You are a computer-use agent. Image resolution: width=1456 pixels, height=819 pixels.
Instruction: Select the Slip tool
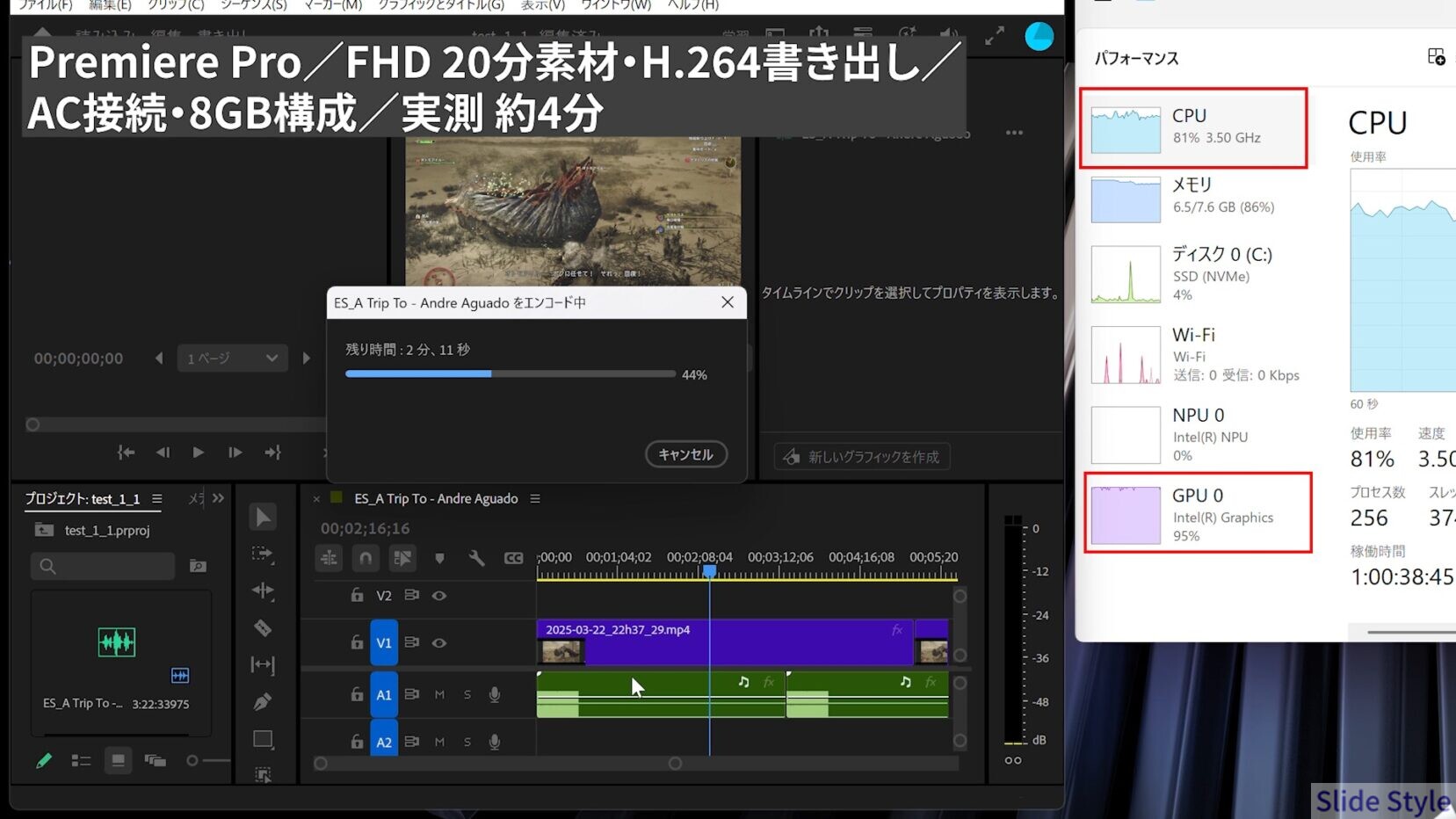click(x=263, y=664)
